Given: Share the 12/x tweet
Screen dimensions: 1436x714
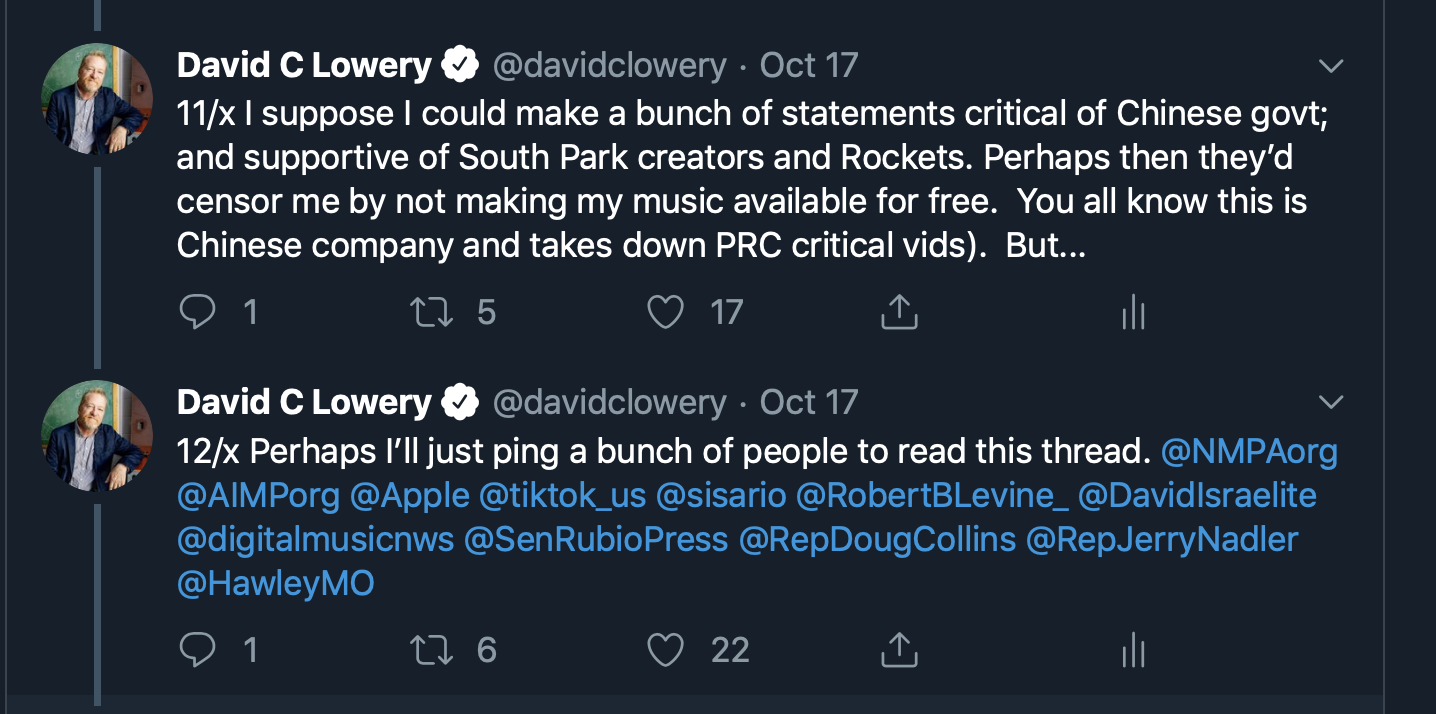Looking at the screenshot, I should (x=898, y=651).
